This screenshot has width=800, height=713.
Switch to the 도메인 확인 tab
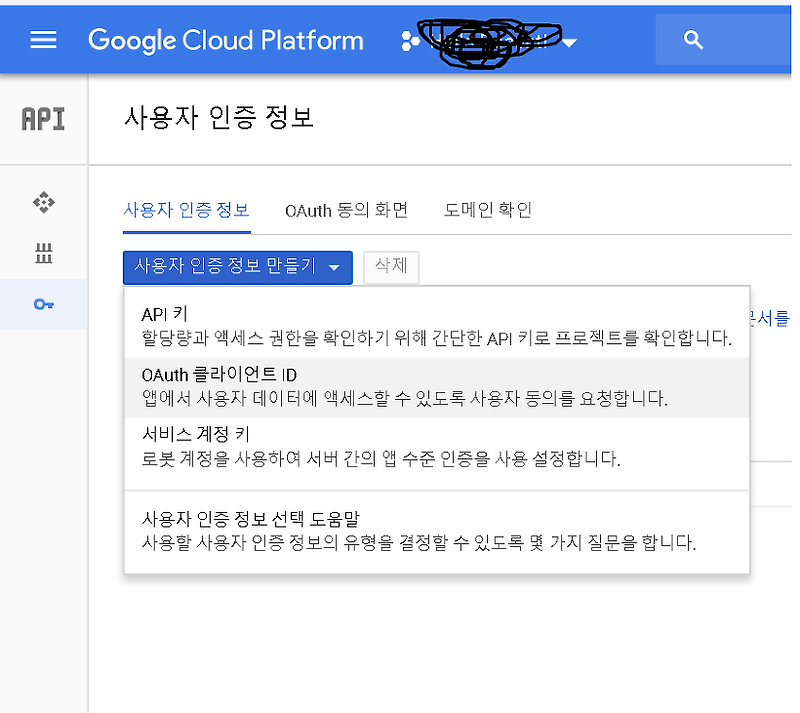[488, 210]
